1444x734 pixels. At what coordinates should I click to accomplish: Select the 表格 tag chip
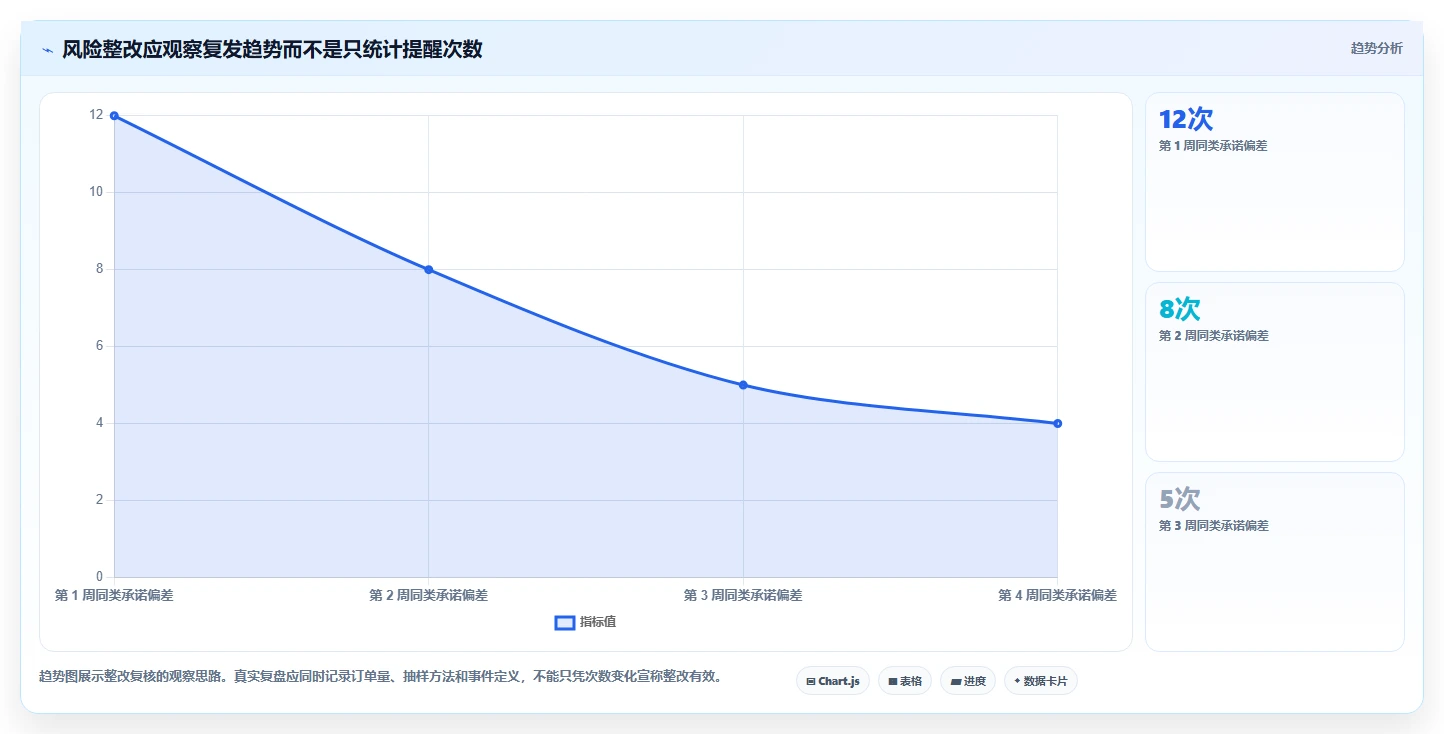click(905, 681)
